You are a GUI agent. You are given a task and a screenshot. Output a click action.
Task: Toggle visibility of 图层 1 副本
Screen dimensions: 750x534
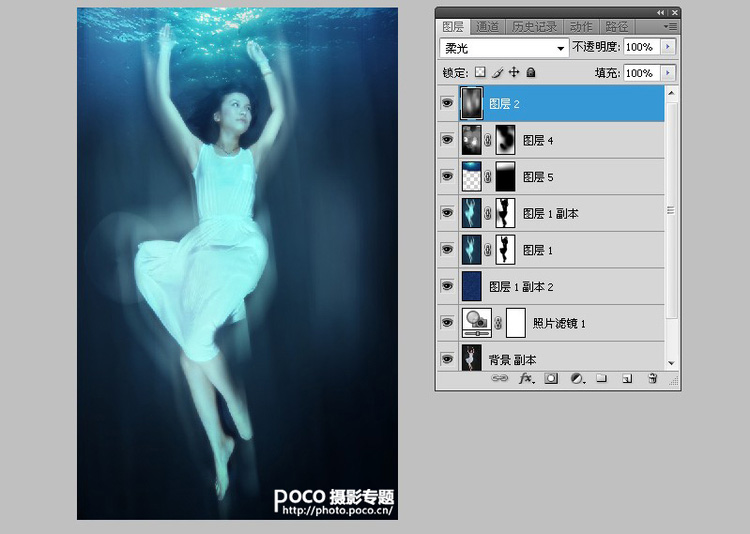447,212
